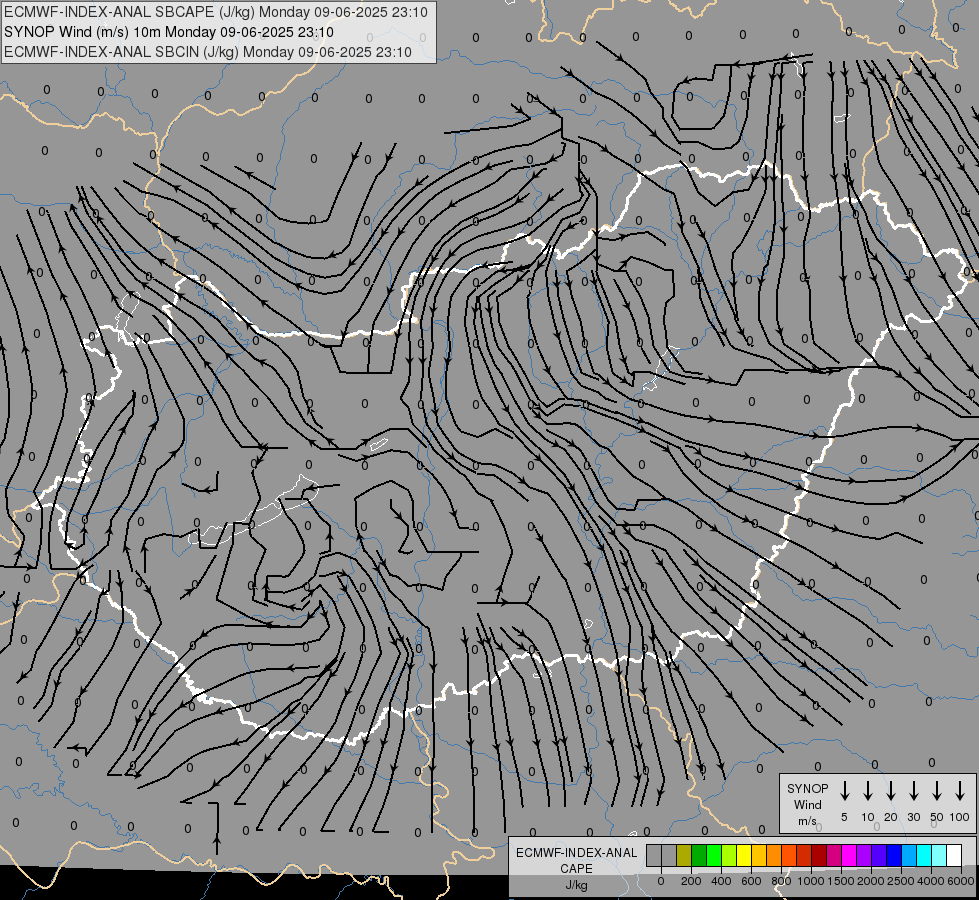Pick the yellow-green CAPE swatch

(x=729, y=856)
